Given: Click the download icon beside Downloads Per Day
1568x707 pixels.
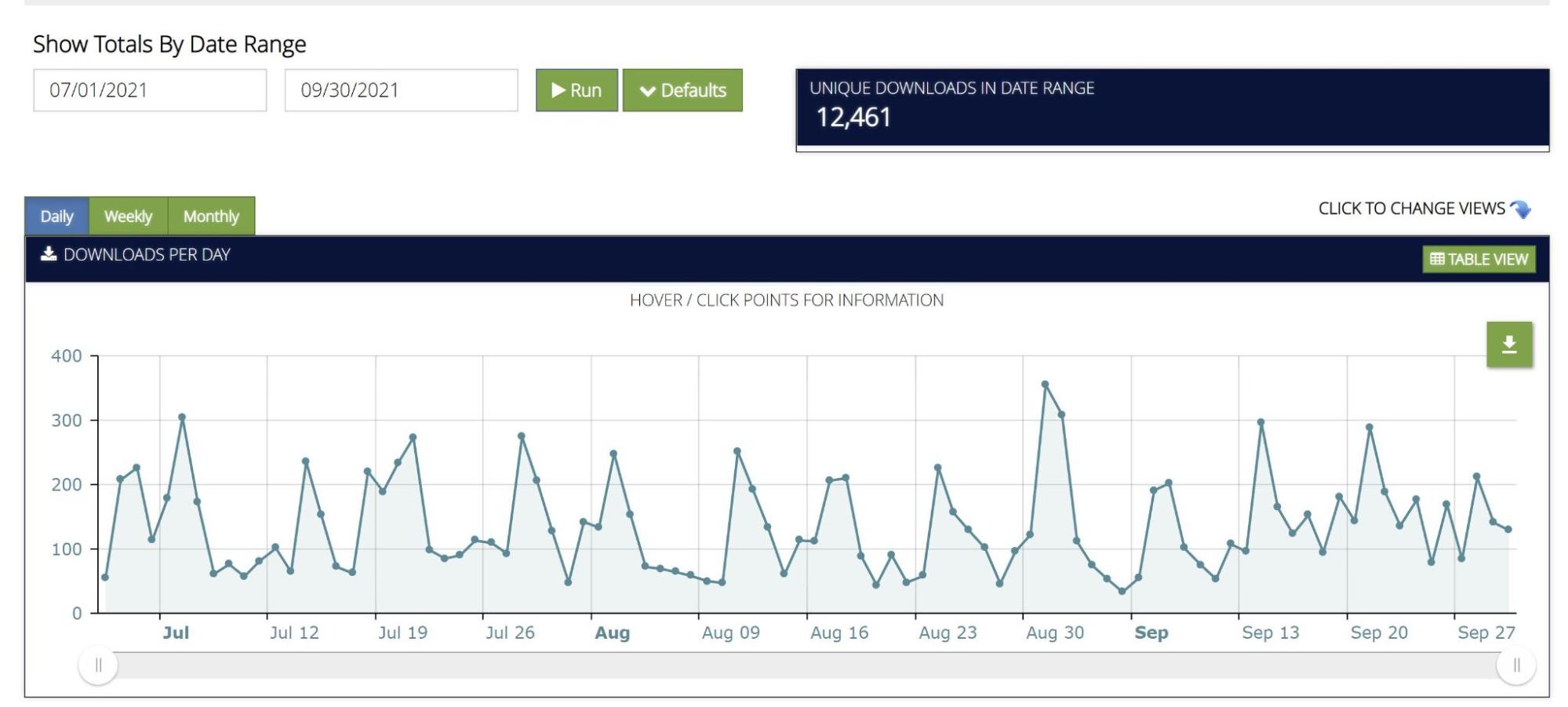Looking at the screenshot, I should 49,253.
